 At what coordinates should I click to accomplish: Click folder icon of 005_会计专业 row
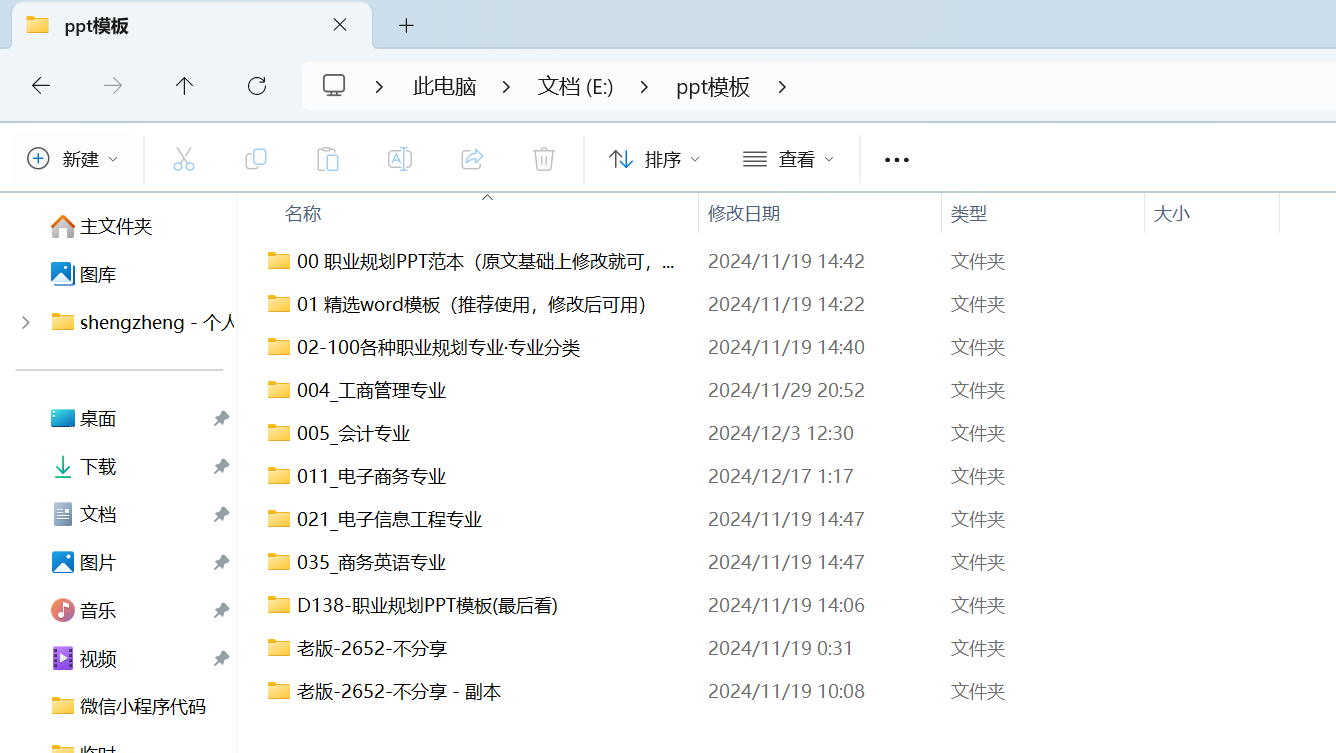pyautogui.click(x=278, y=433)
